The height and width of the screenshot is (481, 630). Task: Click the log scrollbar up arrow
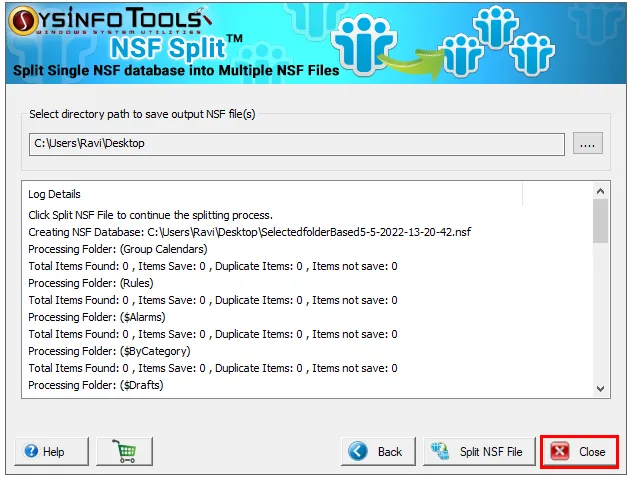[x=600, y=191]
